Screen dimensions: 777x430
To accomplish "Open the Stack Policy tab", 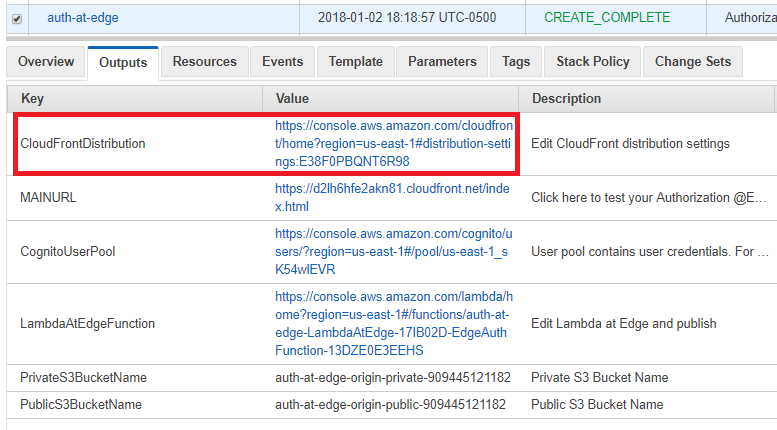I will [x=593, y=61].
